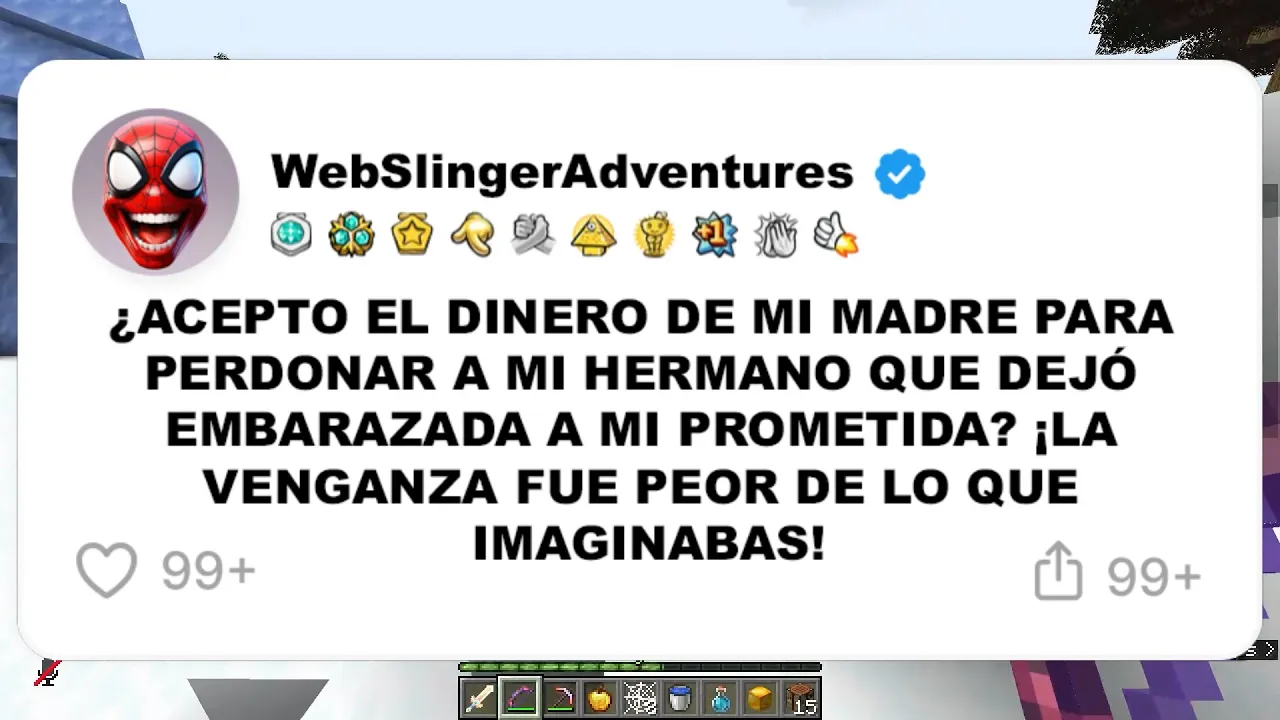Tap the share arrow icon
Viewport: 1280px width, 720px height.
[1058, 571]
